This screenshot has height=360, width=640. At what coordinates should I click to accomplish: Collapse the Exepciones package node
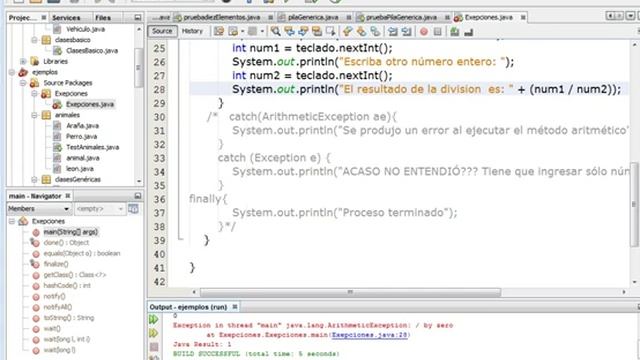click(35, 94)
